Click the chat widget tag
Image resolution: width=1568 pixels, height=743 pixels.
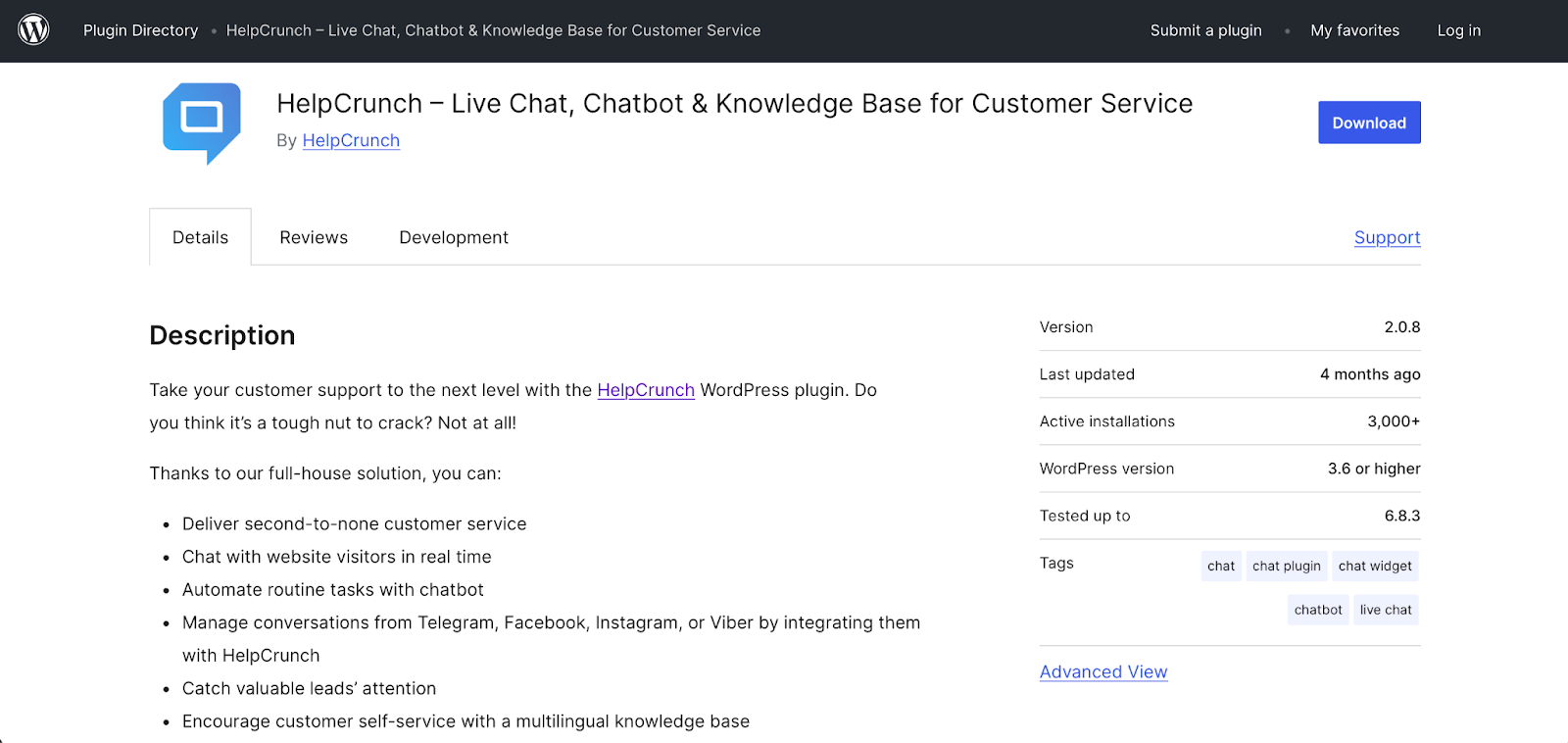point(1375,566)
